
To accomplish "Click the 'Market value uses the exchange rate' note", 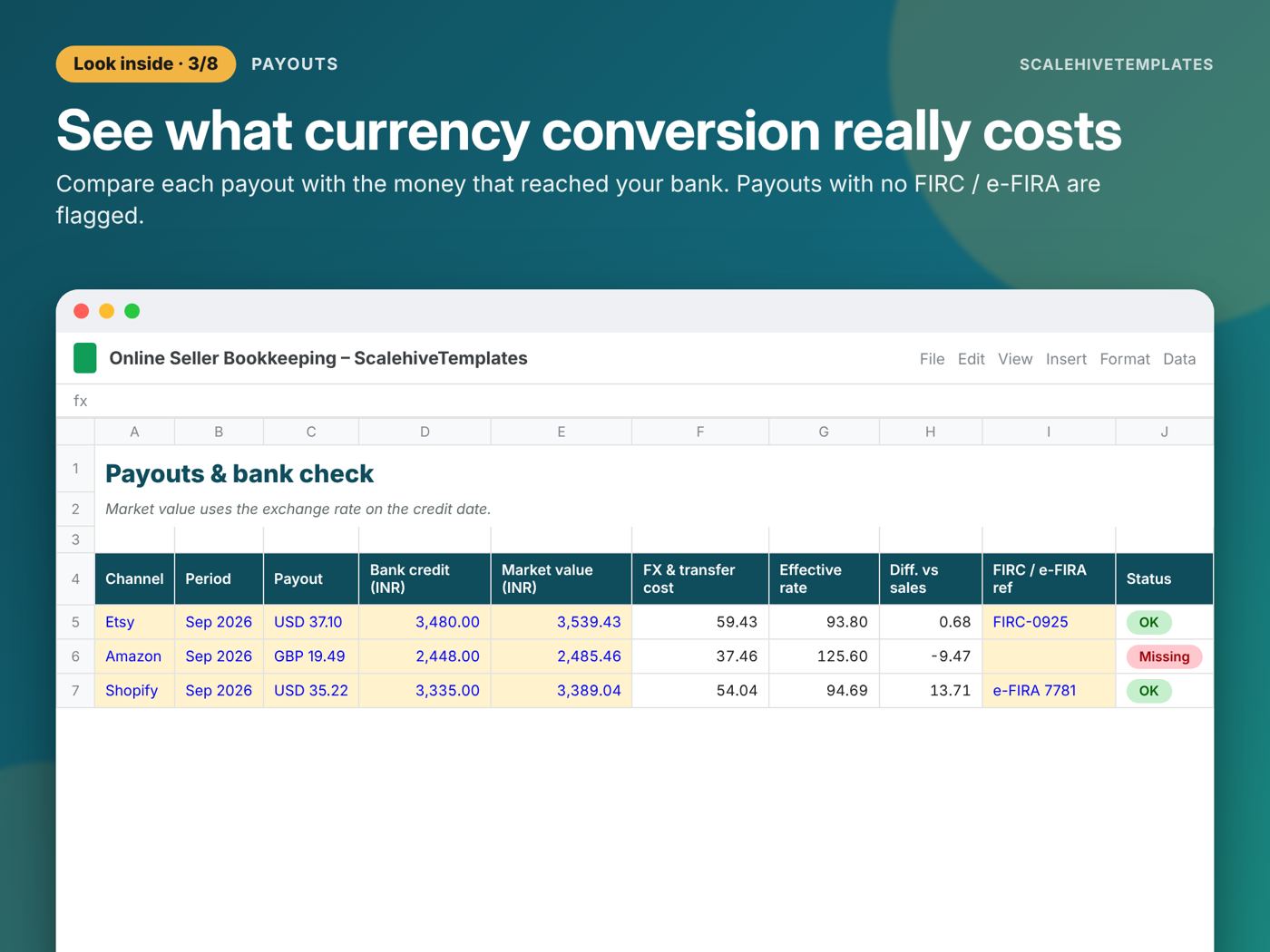I will coord(298,509).
